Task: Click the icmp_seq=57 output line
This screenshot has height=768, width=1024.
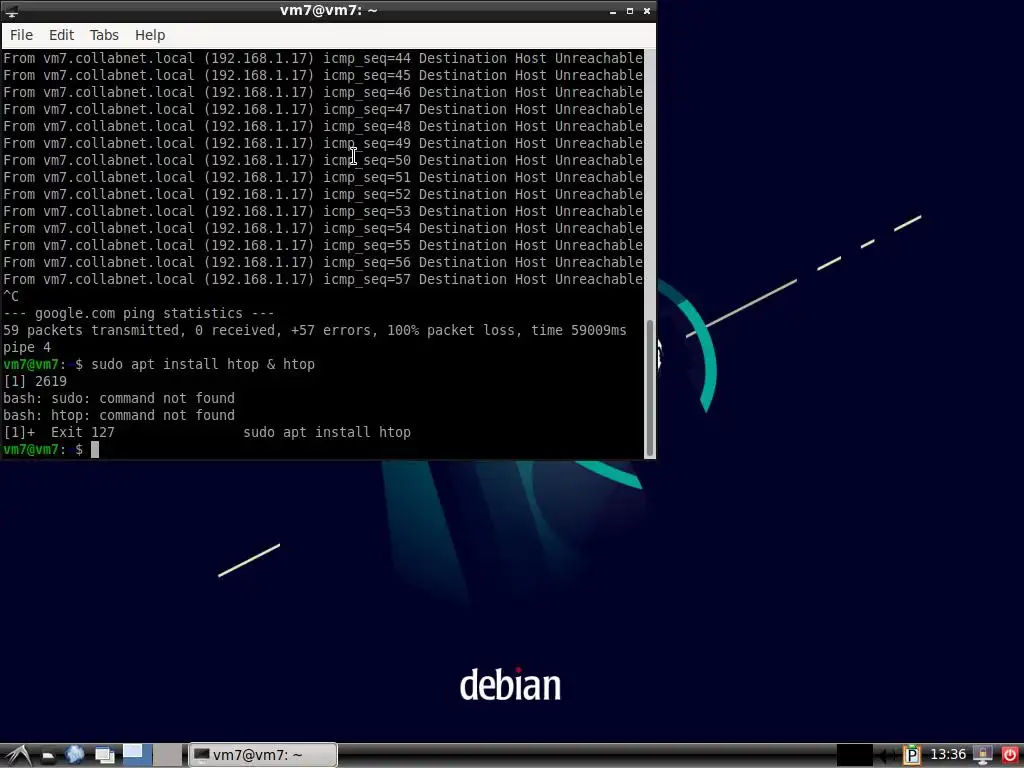Action: pyautogui.click(x=323, y=279)
